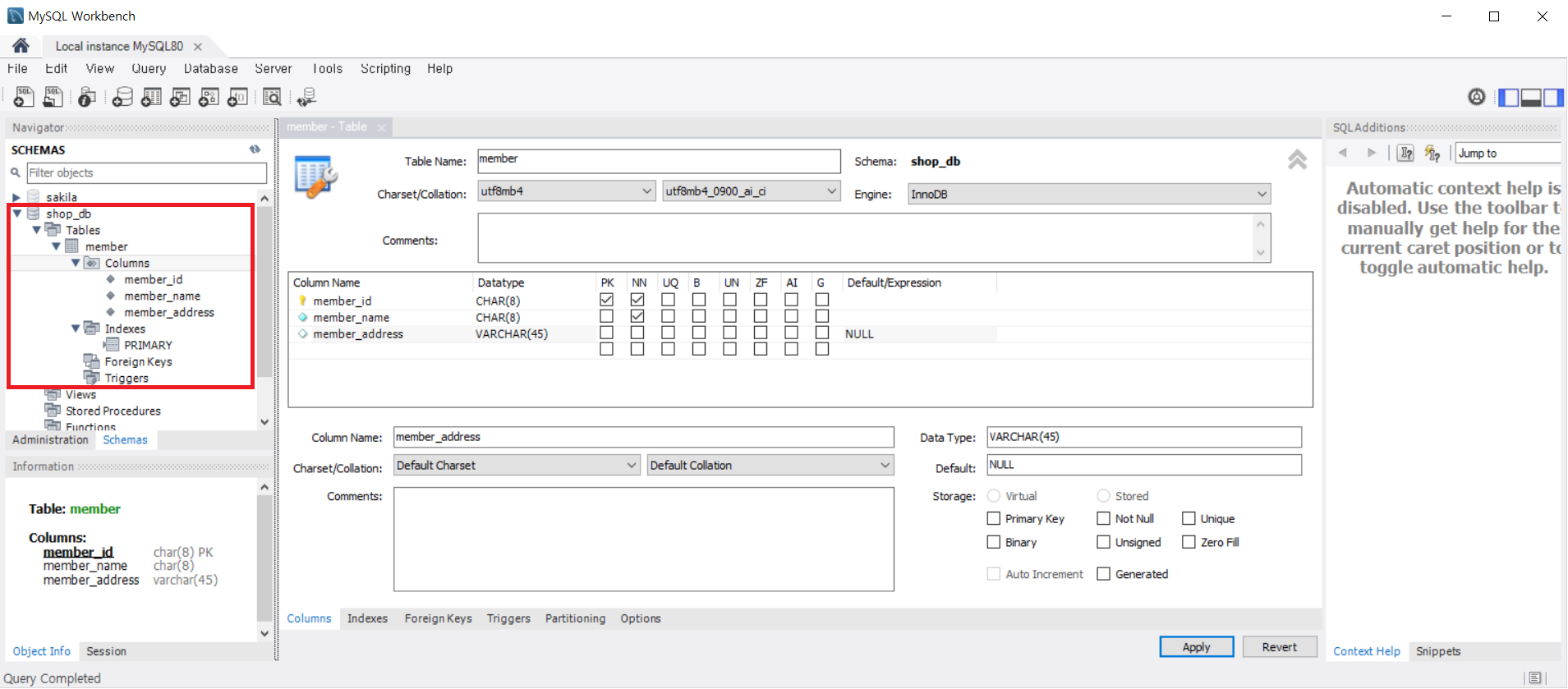Image resolution: width=1568 pixels, height=689 pixels.
Task: Open the InnoDB engine dropdown
Action: coord(1089,194)
